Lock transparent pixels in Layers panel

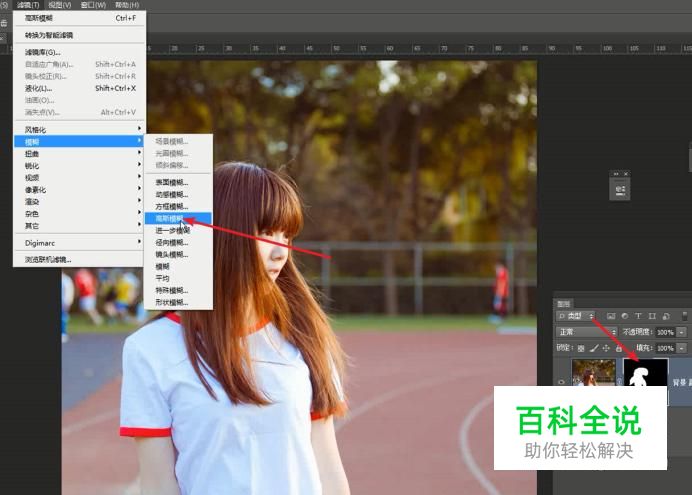click(x=581, y=348)
